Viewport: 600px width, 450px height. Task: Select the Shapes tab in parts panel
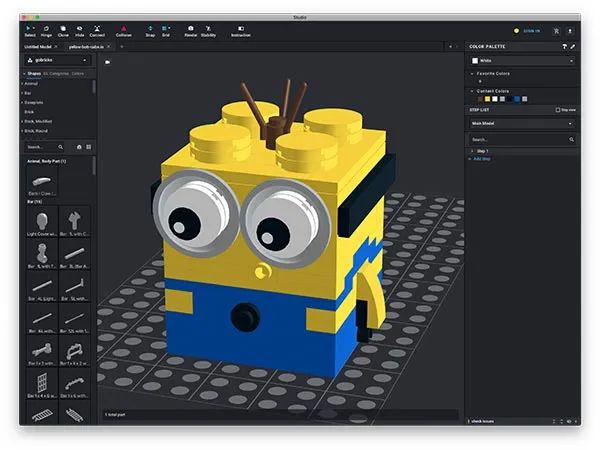(x=34, y=73)
